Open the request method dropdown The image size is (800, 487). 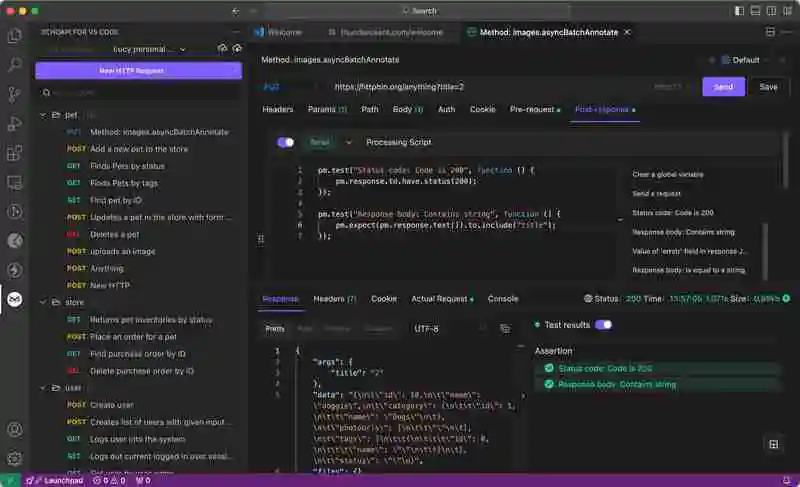[292, 87]
